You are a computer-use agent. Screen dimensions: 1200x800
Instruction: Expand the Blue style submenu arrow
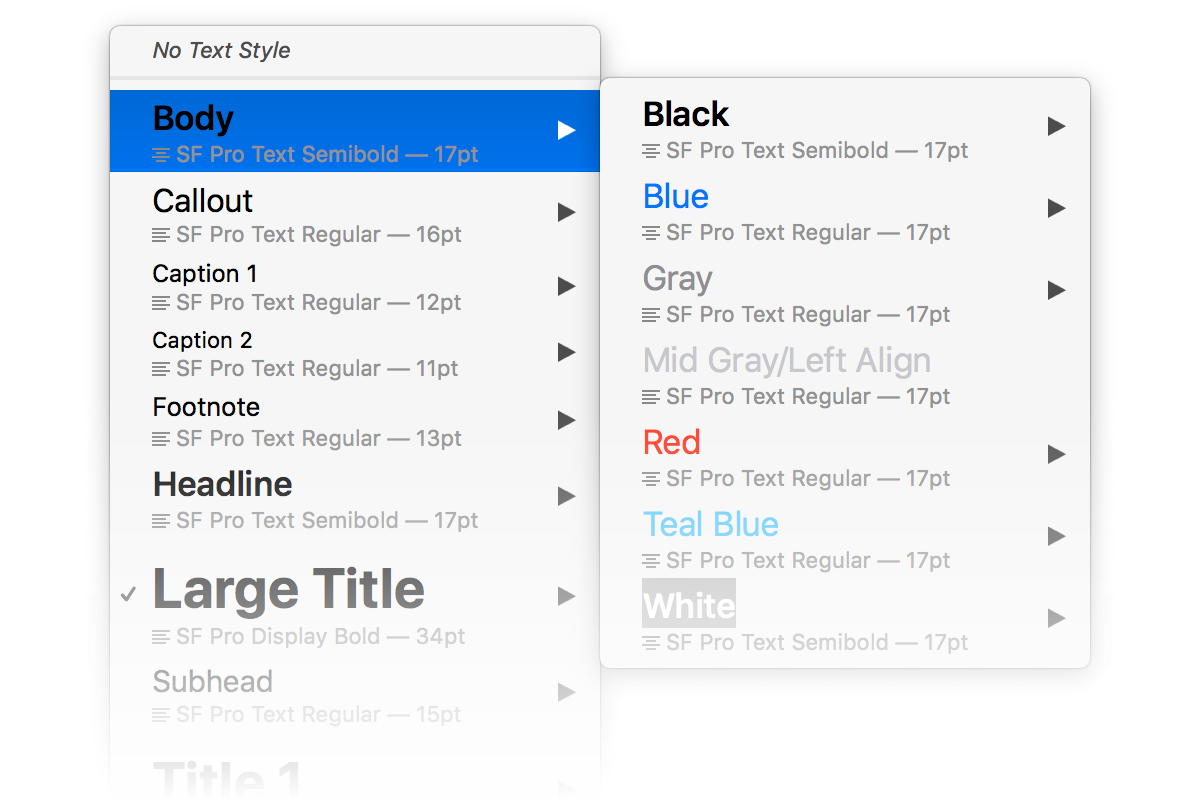(x=1056, y=208)
